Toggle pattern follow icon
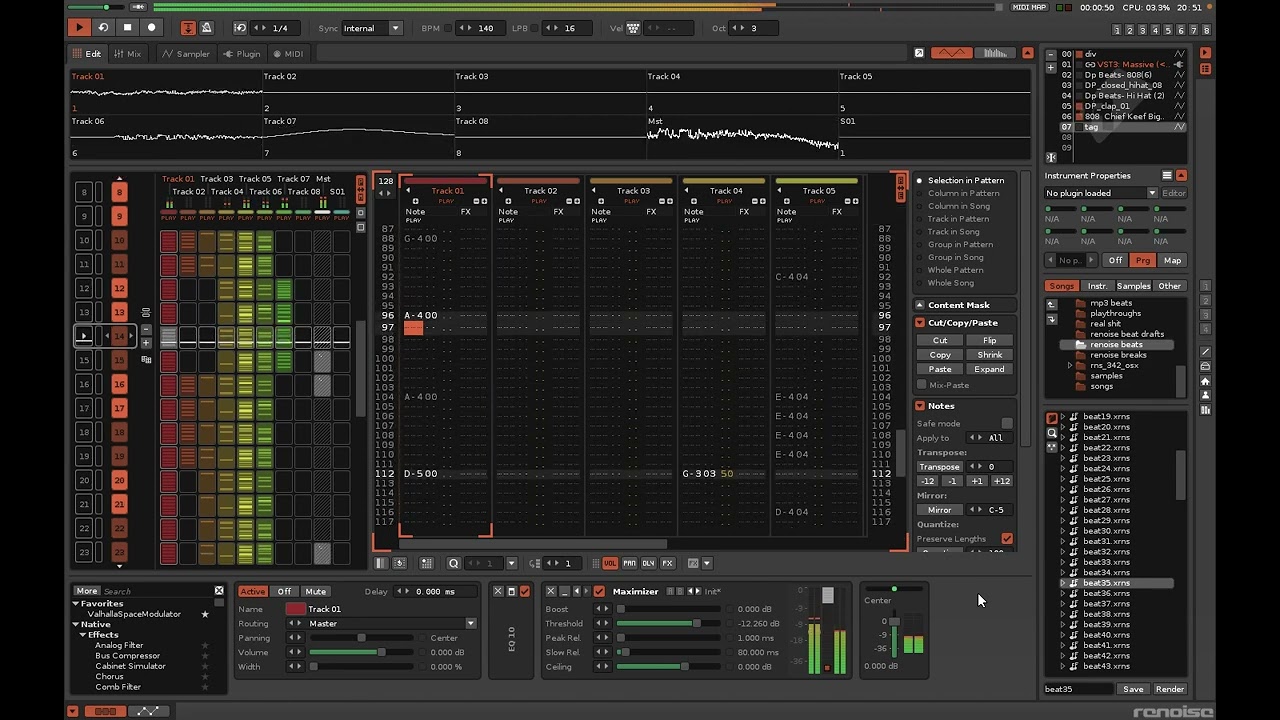Viewport: 1280px width, 720px height. coord(187,28)
